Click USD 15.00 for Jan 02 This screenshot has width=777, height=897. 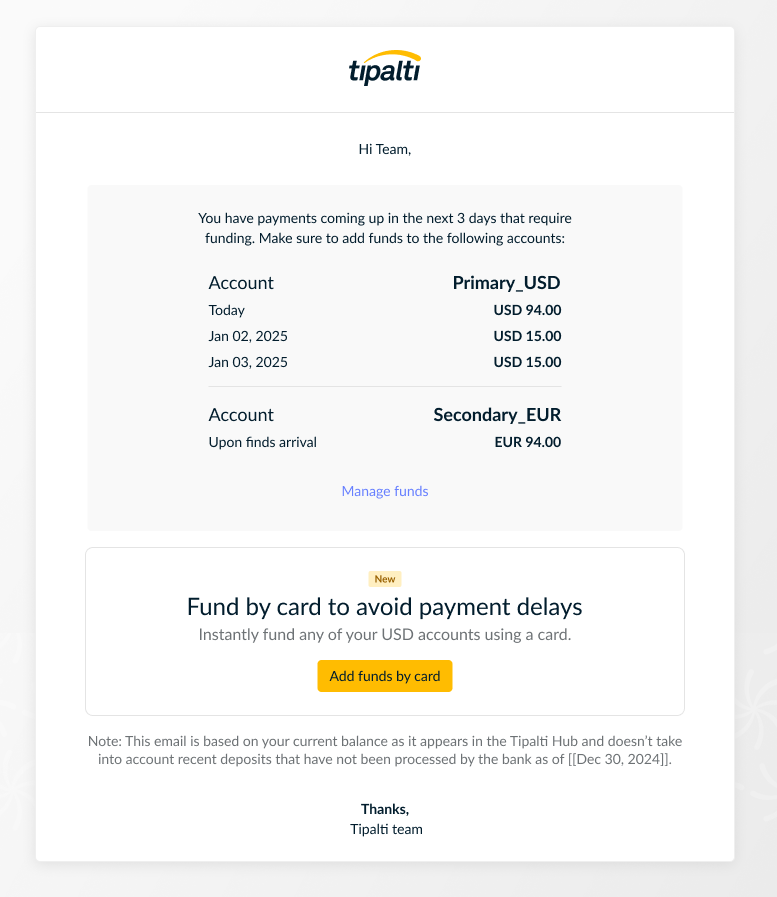tap(527, 336)
